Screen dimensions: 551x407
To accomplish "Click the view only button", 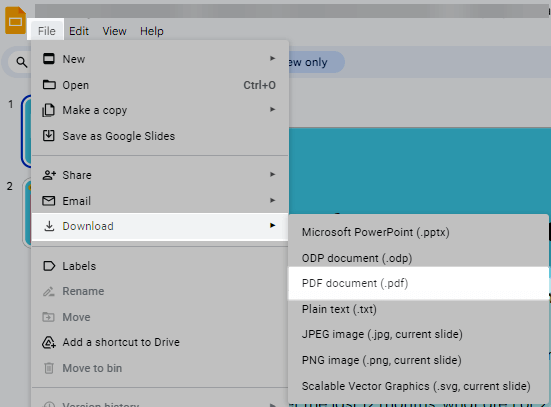I will [316, 62].
